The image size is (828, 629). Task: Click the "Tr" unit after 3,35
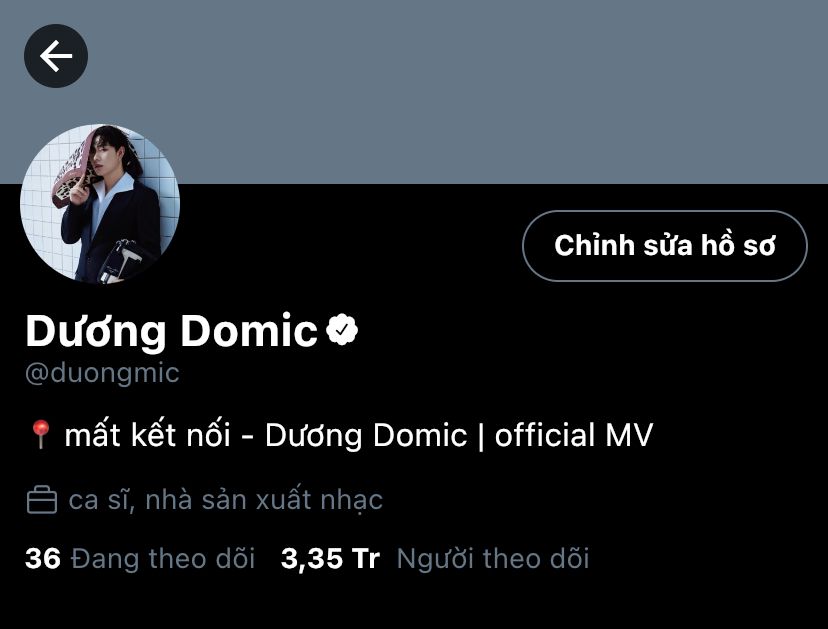pyautogui.click(x=366, y=558)
